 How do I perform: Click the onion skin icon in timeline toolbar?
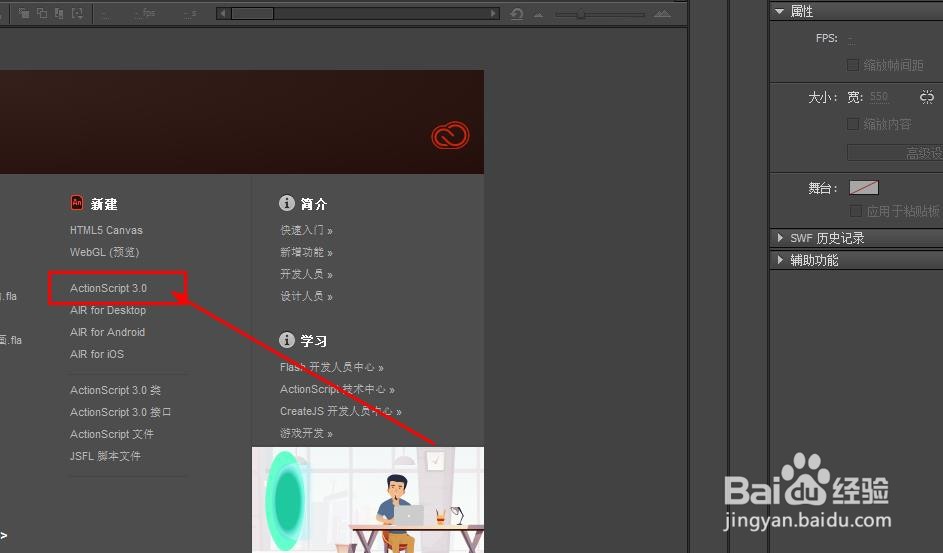click(x=24, y=13)
